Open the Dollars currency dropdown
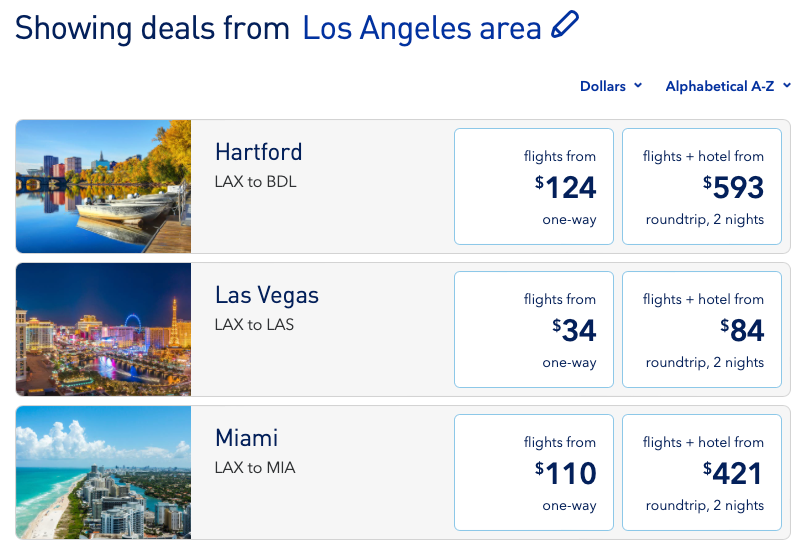The width and height of the screenshot is (798, 544). pos(610,87)
